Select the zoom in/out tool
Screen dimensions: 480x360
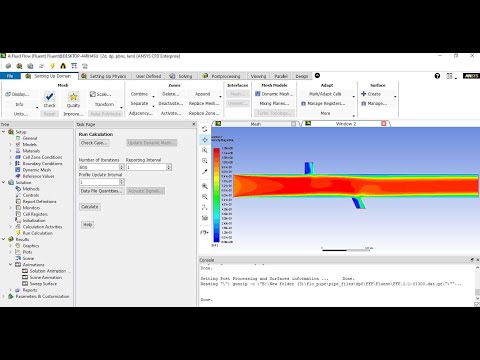coord(205,150)
